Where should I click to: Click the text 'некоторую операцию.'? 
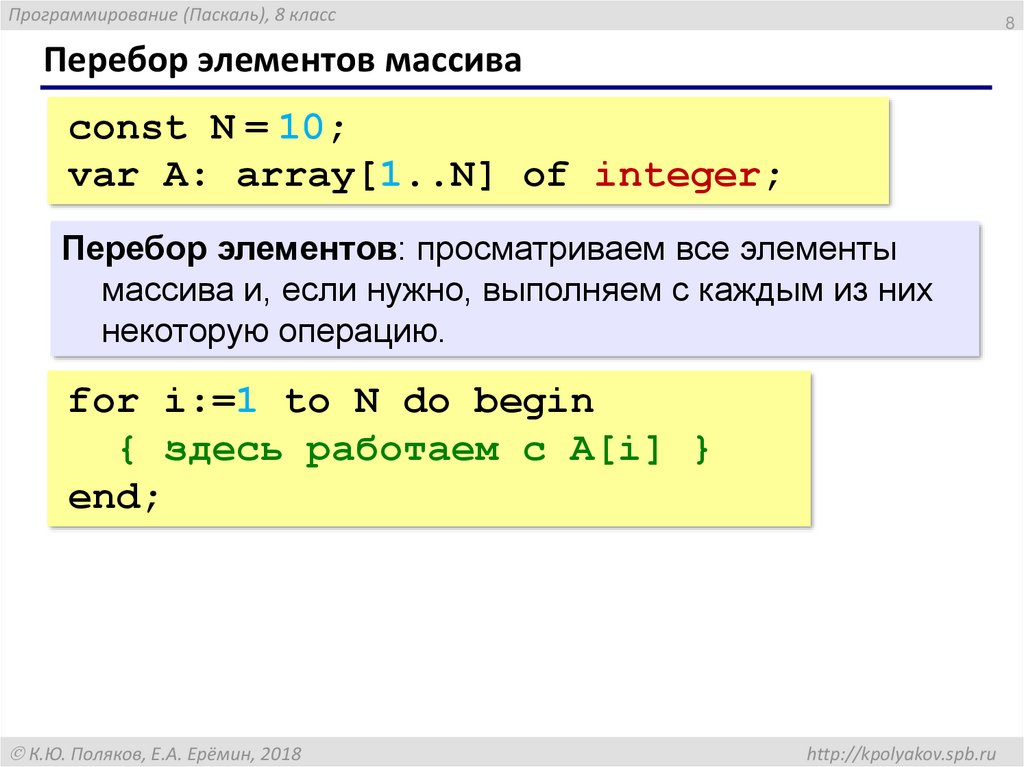(x=273, y=331)
